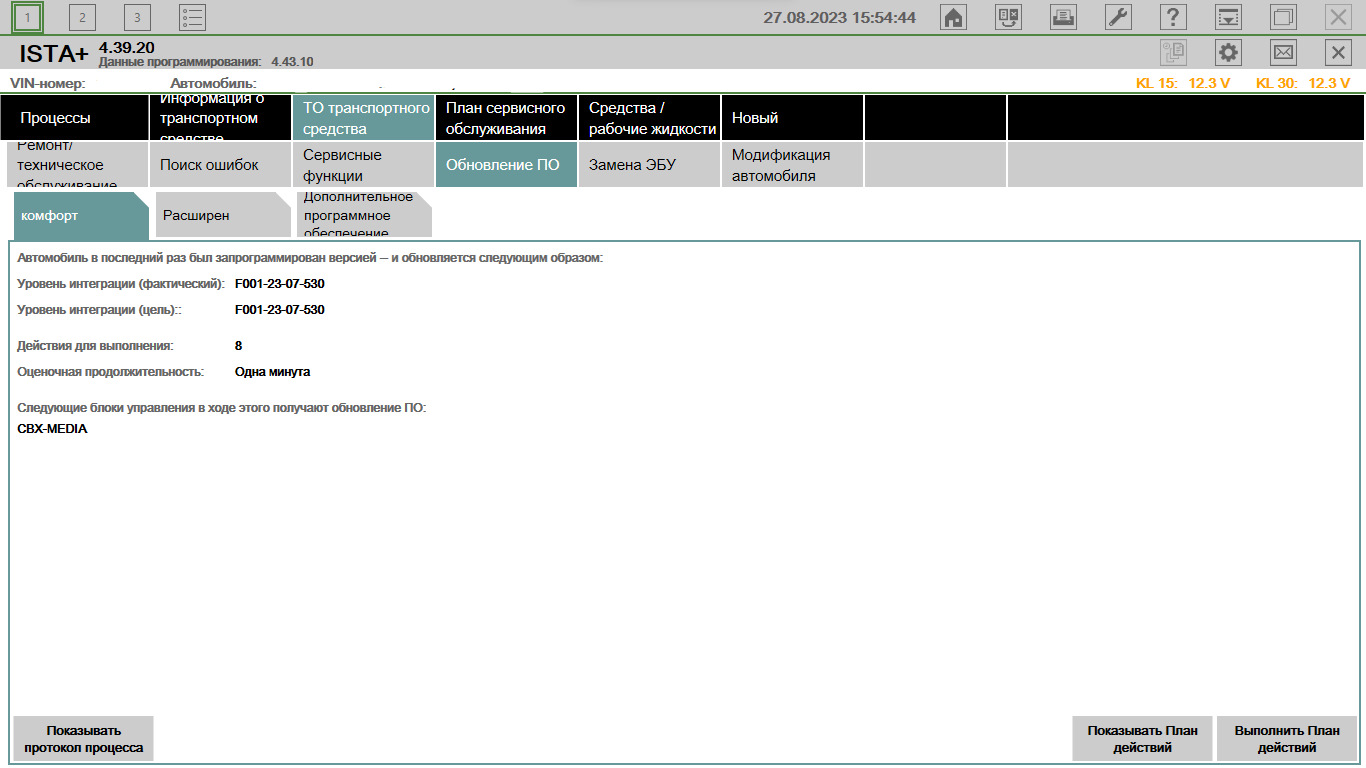Switch to the комфорт tab
The width and height of the screenshot is (1366, 768).
coord(80,215)
